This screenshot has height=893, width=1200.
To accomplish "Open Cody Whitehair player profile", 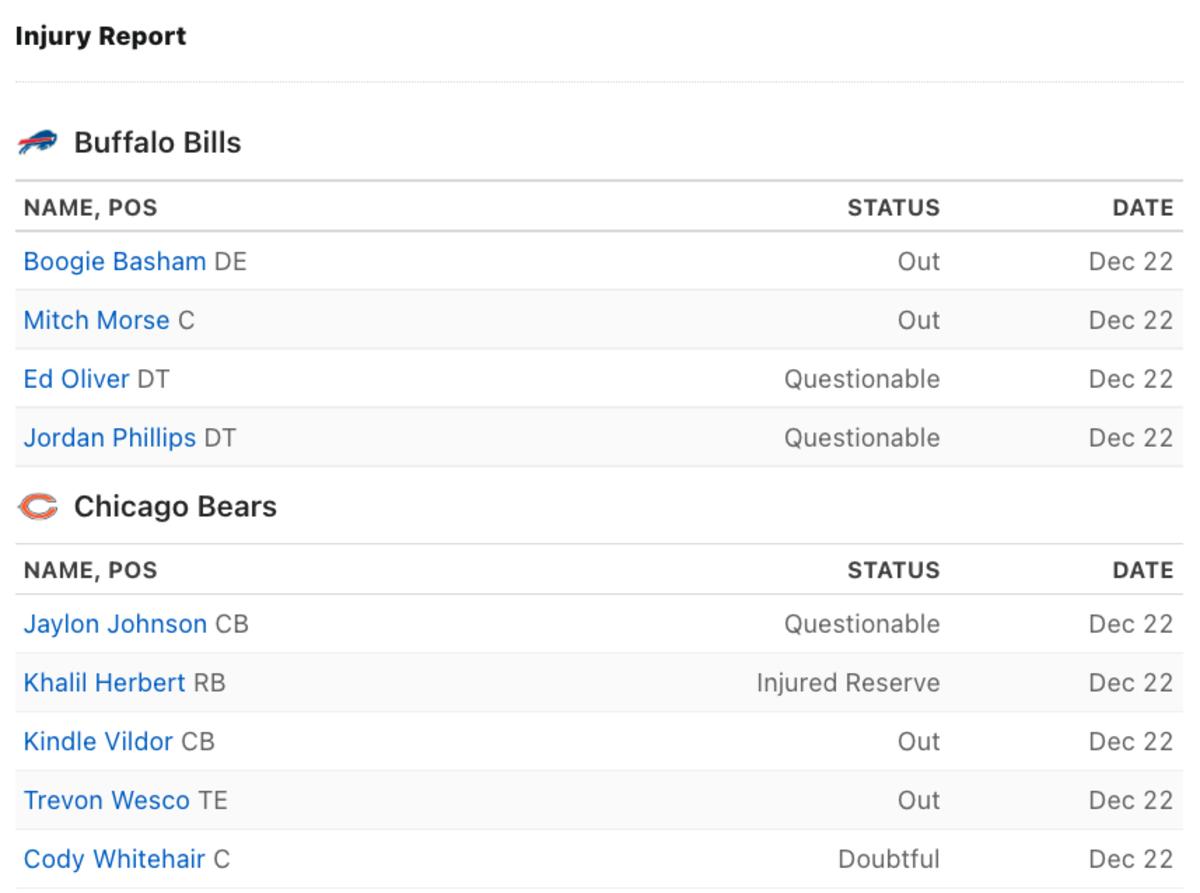I will 114,859.
